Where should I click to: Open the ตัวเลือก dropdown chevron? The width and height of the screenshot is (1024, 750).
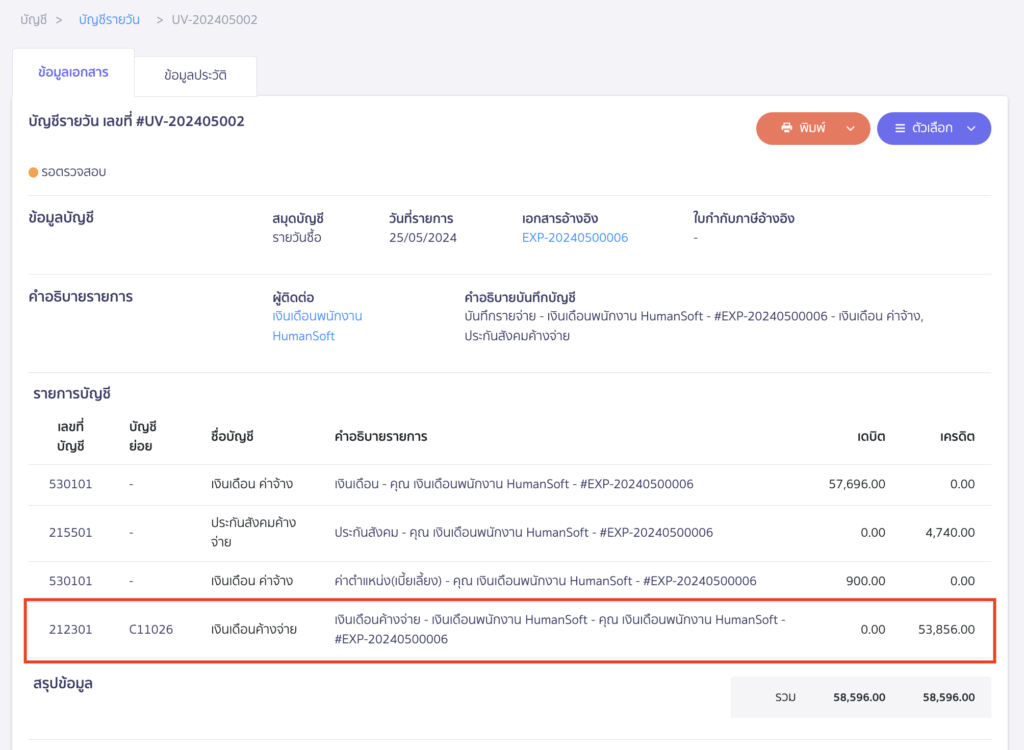970,128
